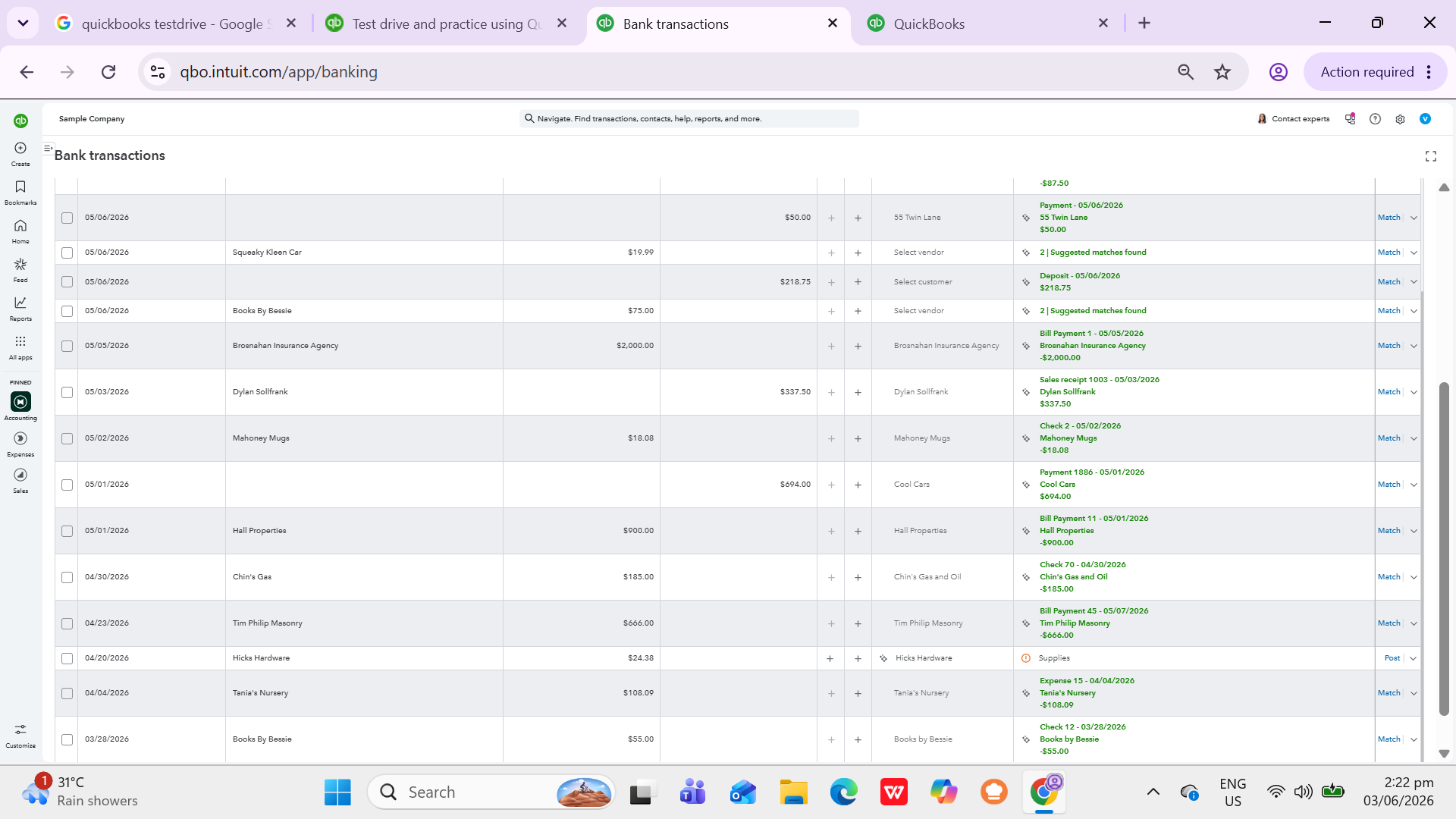This screenshot has height=819, width=1456.
Task: Expand the Squeaky Kleen Car action dropdown
Action: pos(1414,253)
